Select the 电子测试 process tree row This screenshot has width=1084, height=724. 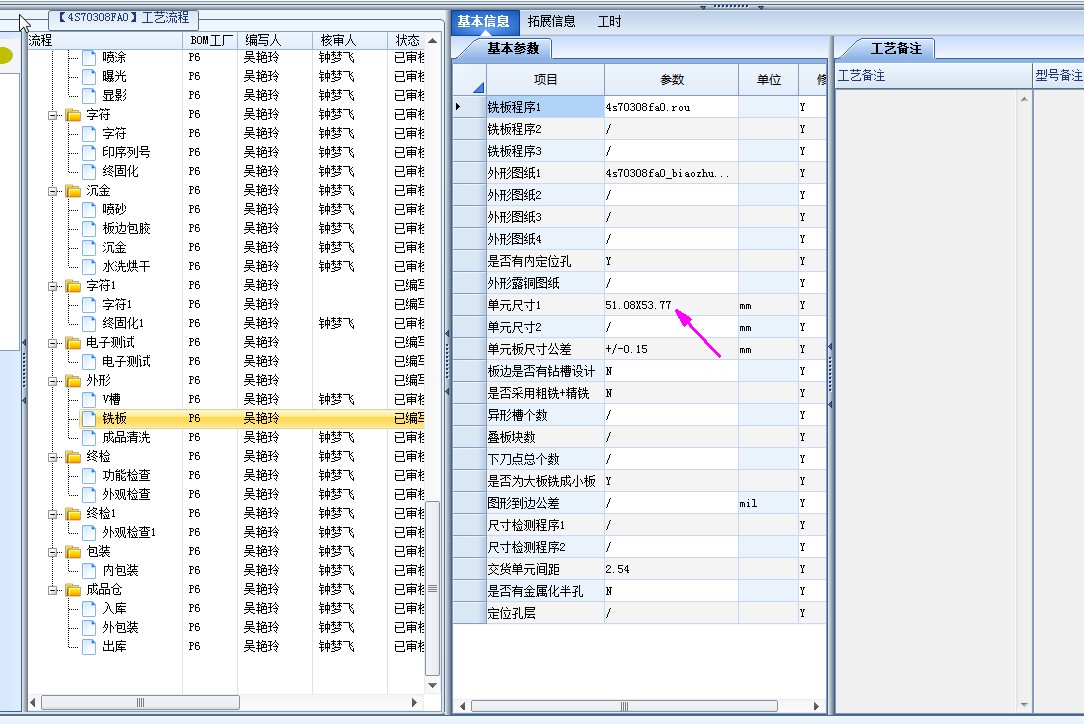click(126, 362)
